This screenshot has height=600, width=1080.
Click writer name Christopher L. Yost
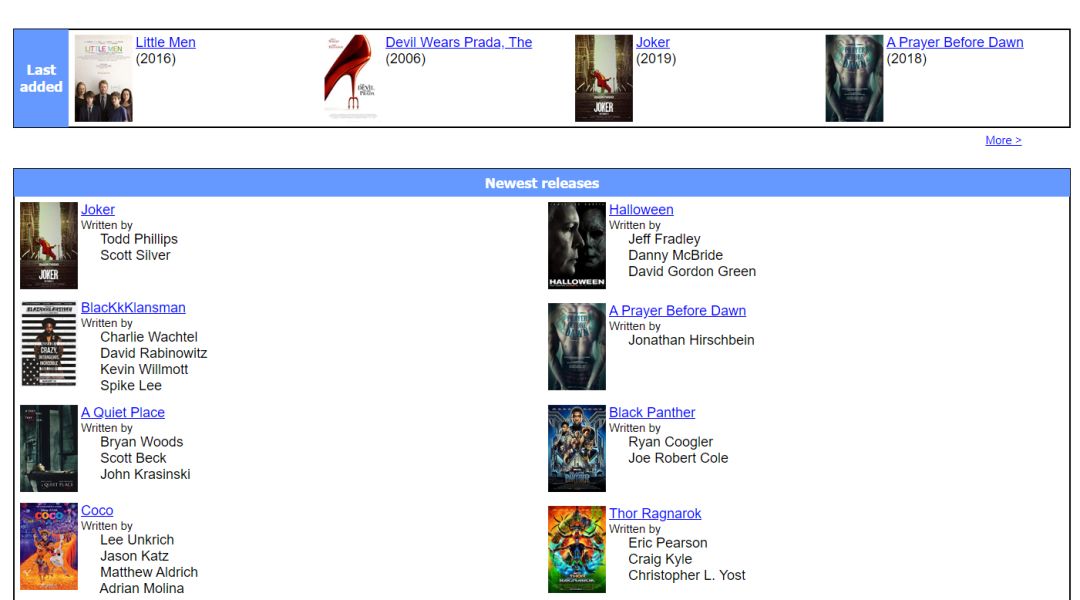pos(687,575)
